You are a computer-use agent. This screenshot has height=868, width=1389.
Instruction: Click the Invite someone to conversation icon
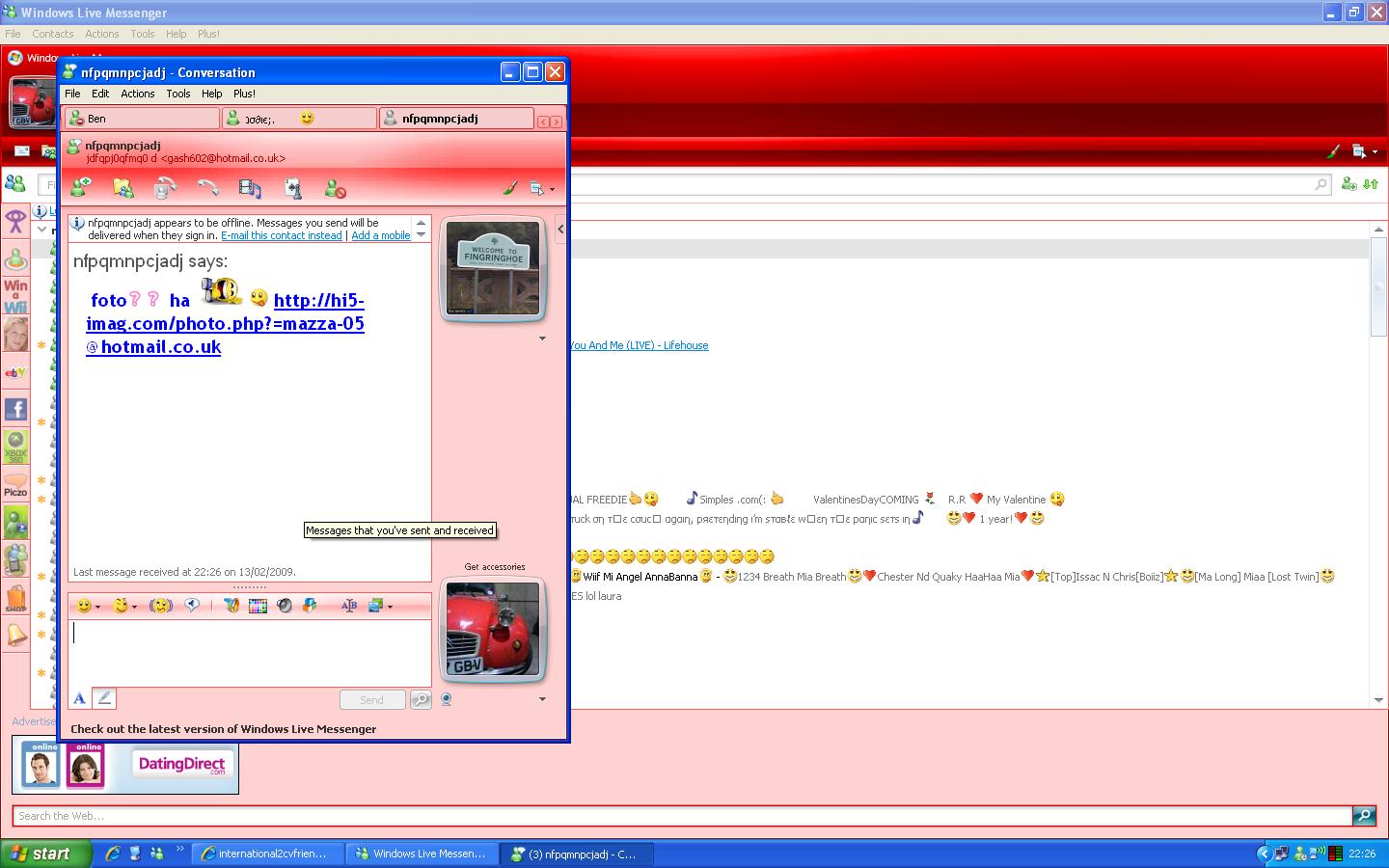pos(81,188)
